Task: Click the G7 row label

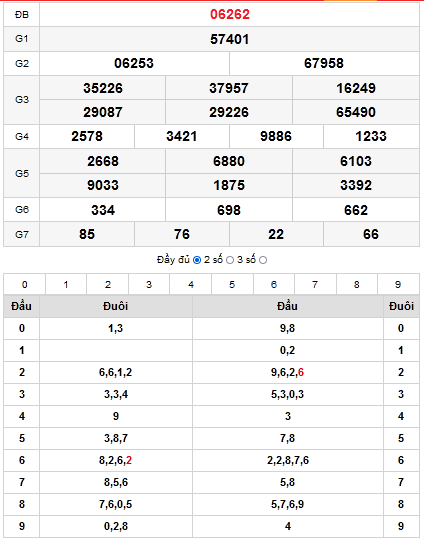Action: pyautogui.click(x=22, y=235)
